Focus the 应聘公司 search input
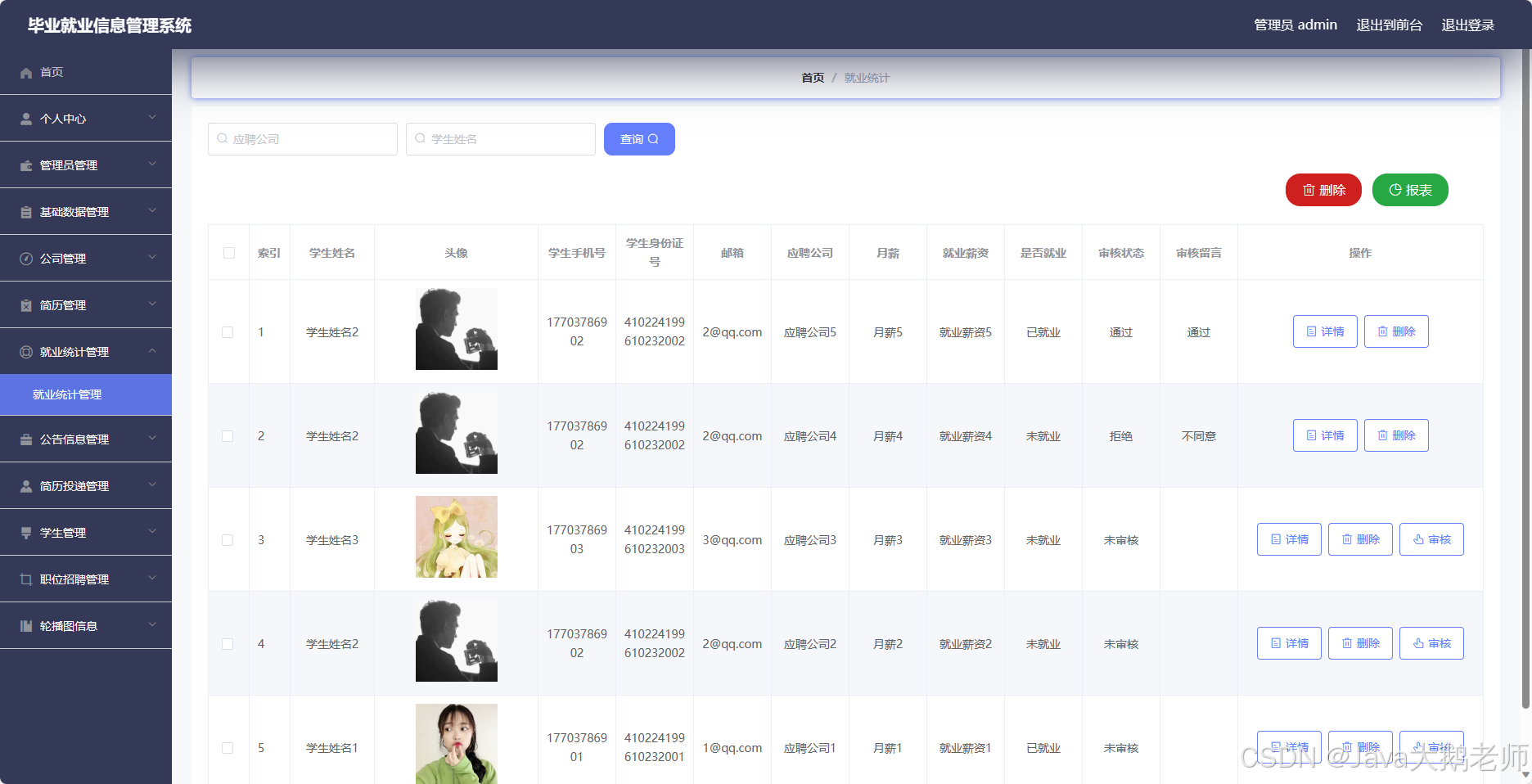 [x=303, y=139]
